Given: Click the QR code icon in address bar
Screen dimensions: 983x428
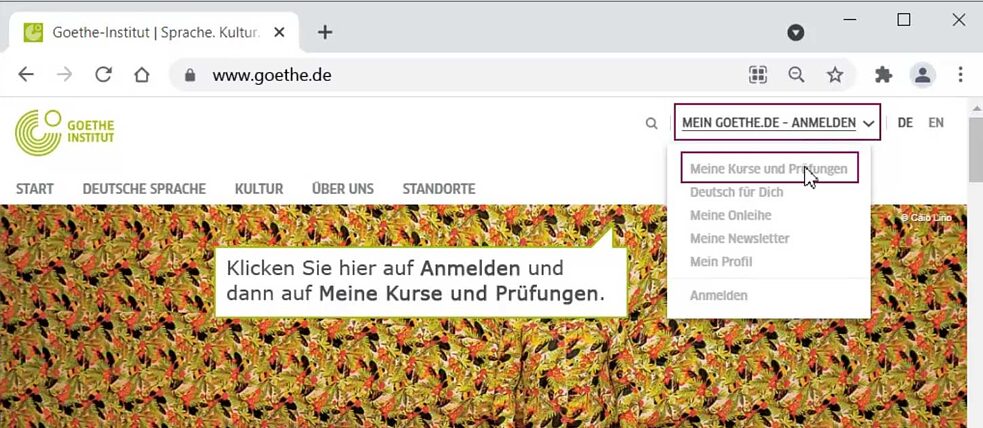Looking at the screenshot, I should pos(758,74).
